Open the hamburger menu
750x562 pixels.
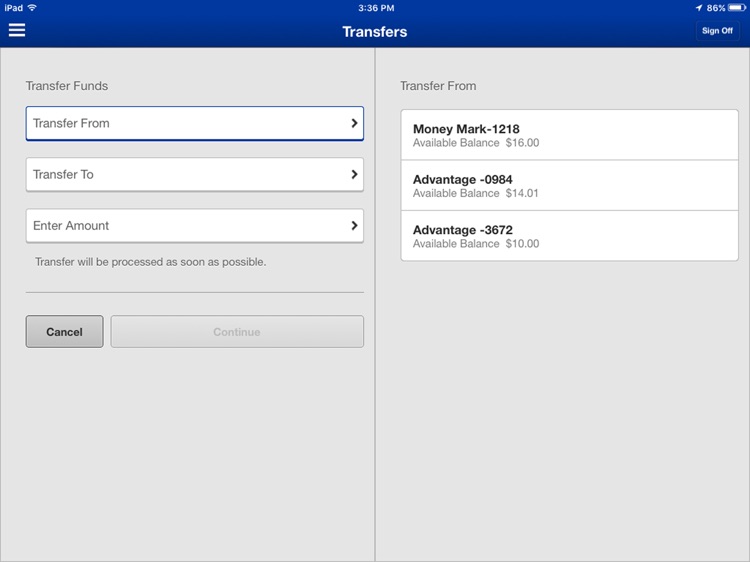(x=17, y=31)
